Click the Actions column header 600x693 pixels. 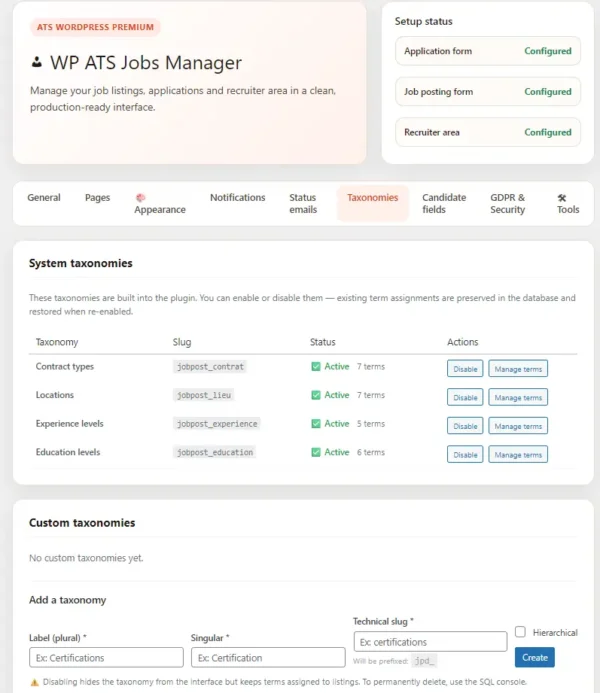pyautogui.click(x=463, y=342)
